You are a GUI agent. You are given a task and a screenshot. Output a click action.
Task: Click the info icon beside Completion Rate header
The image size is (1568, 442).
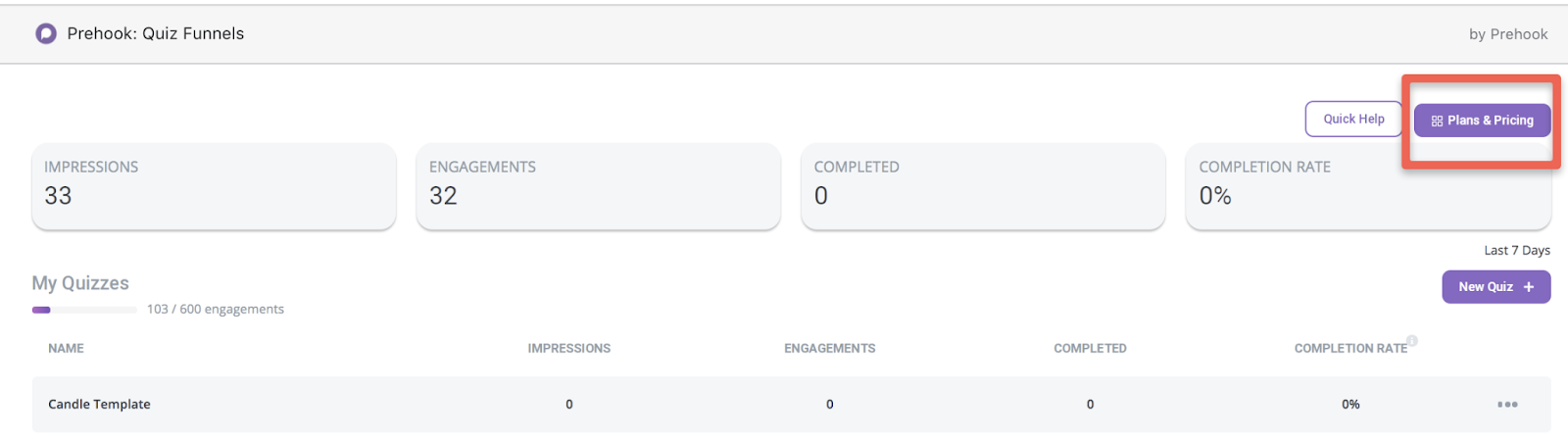tap(1412, 340)
